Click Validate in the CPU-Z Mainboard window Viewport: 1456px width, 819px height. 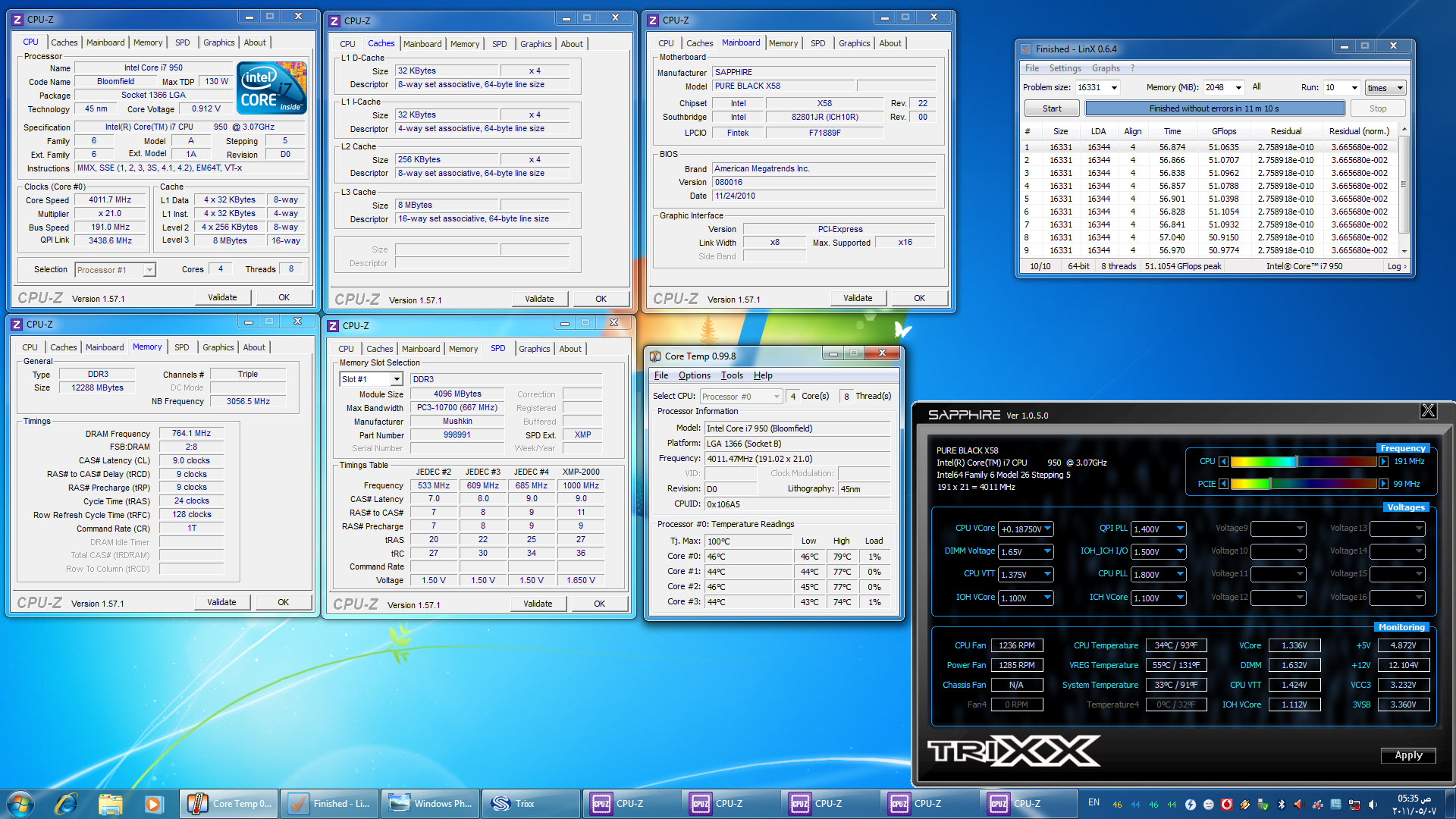858,298
